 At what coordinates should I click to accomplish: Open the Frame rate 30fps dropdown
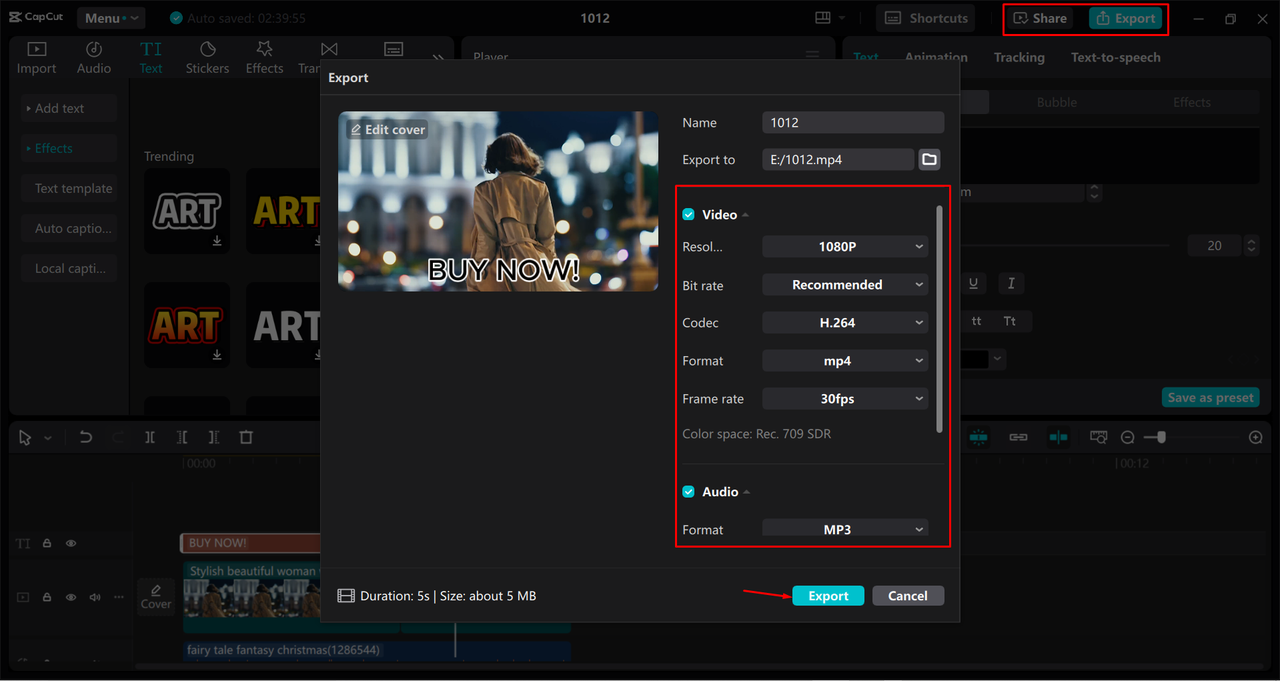point(845,399)
